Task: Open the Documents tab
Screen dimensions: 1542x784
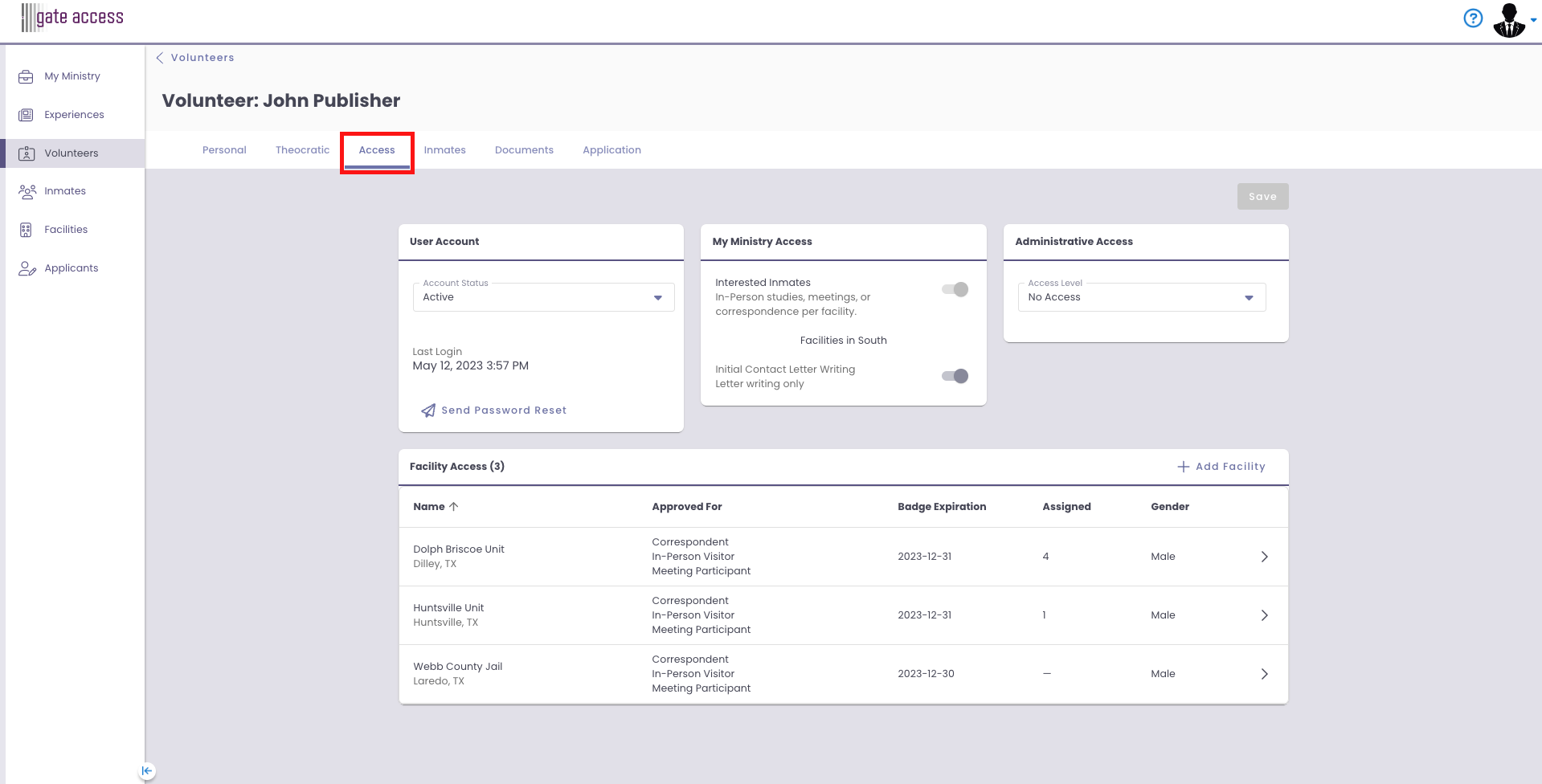Action: [524, 150]
